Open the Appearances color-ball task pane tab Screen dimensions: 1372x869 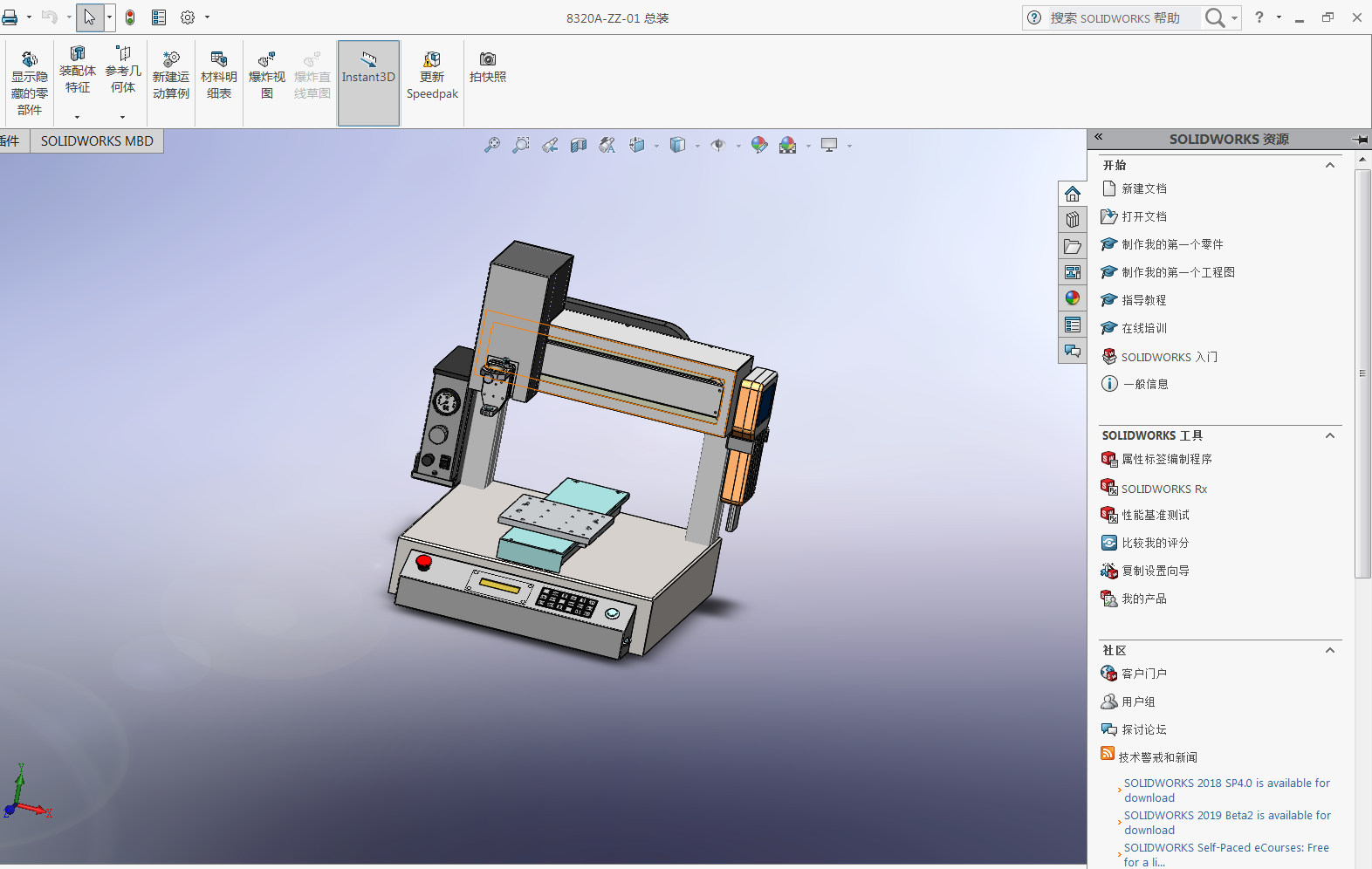click(x=1073, y=298)
